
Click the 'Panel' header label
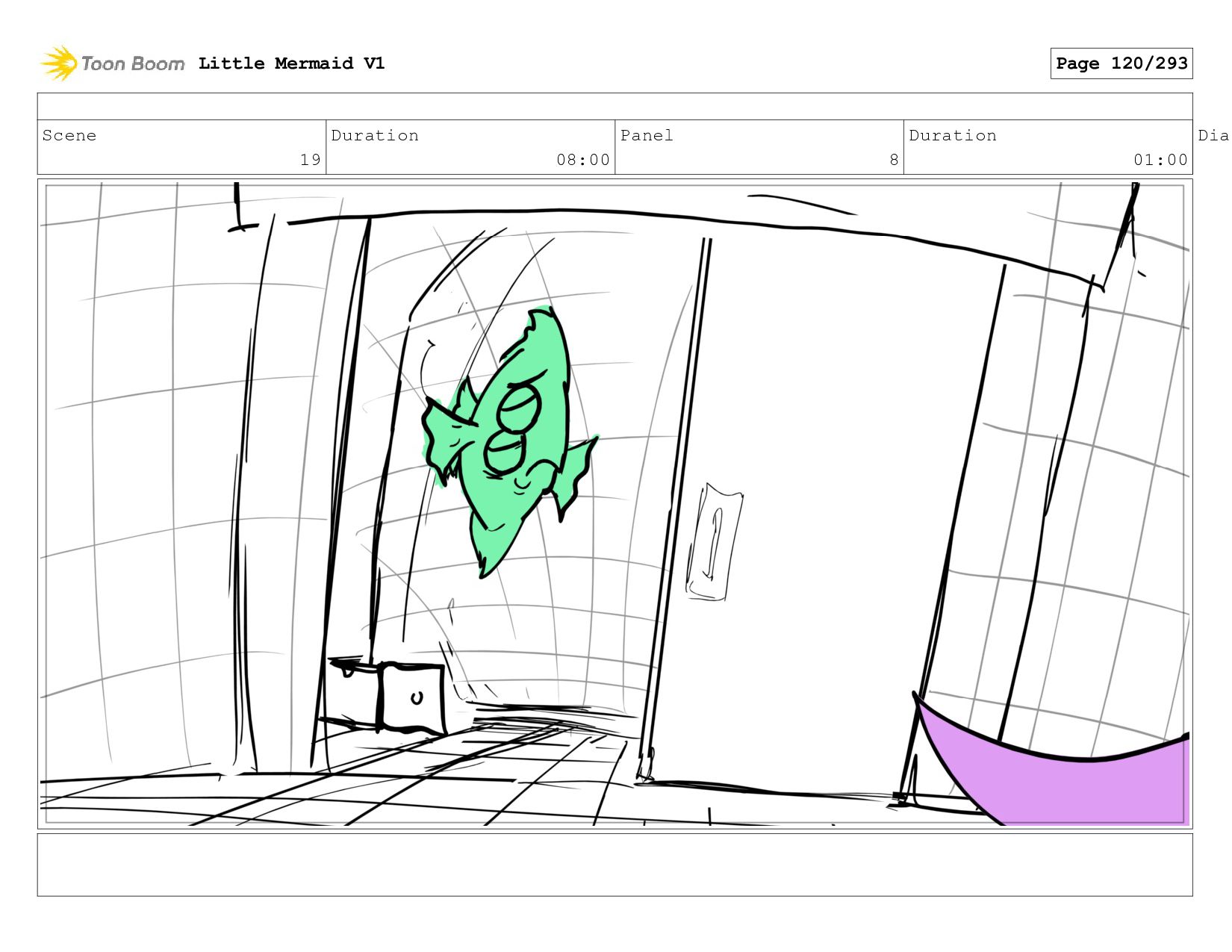pyautogui.click(x=647, y=135)
